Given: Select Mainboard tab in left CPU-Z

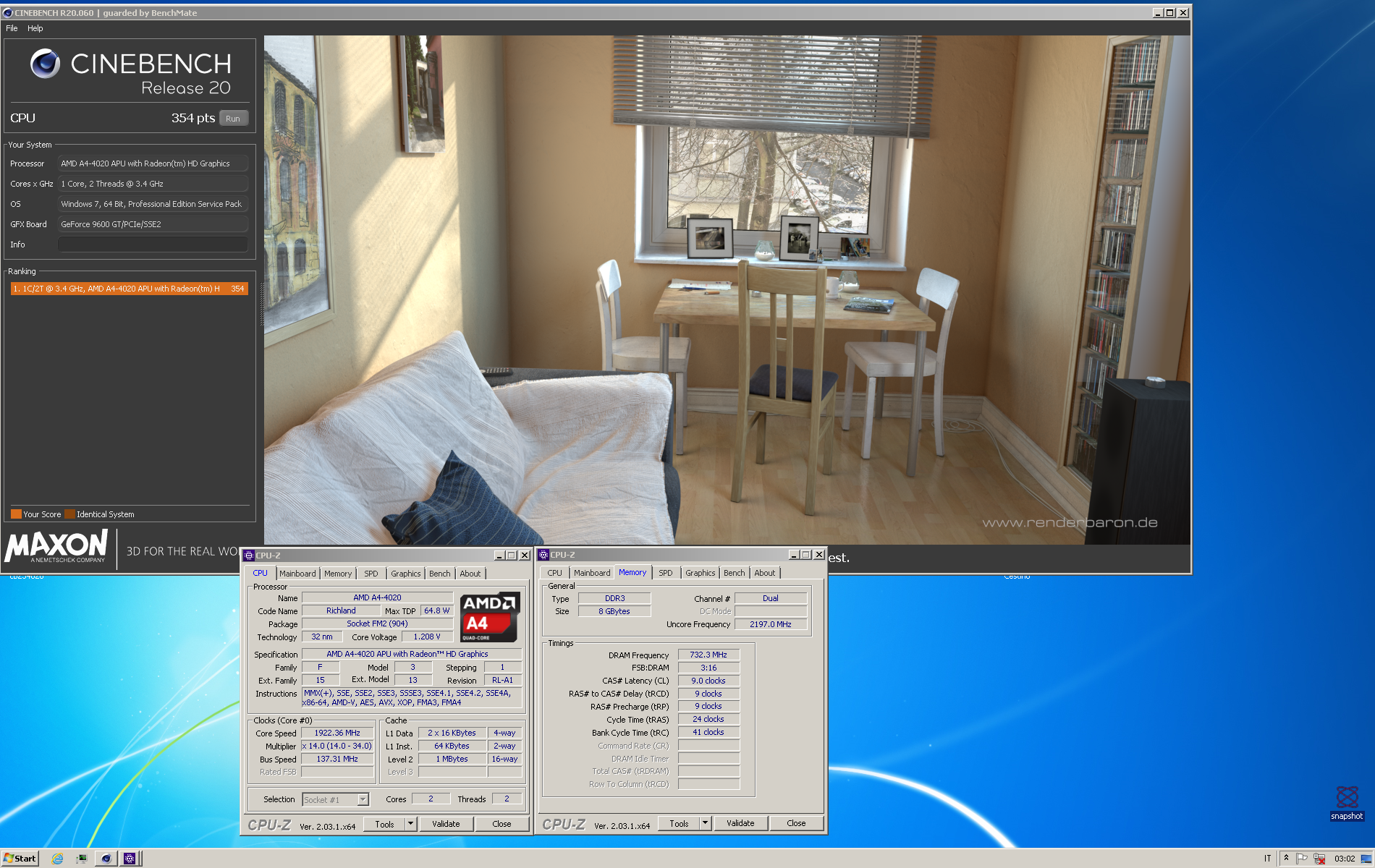Looking at the screenshot, I should (x=297, y=574).
